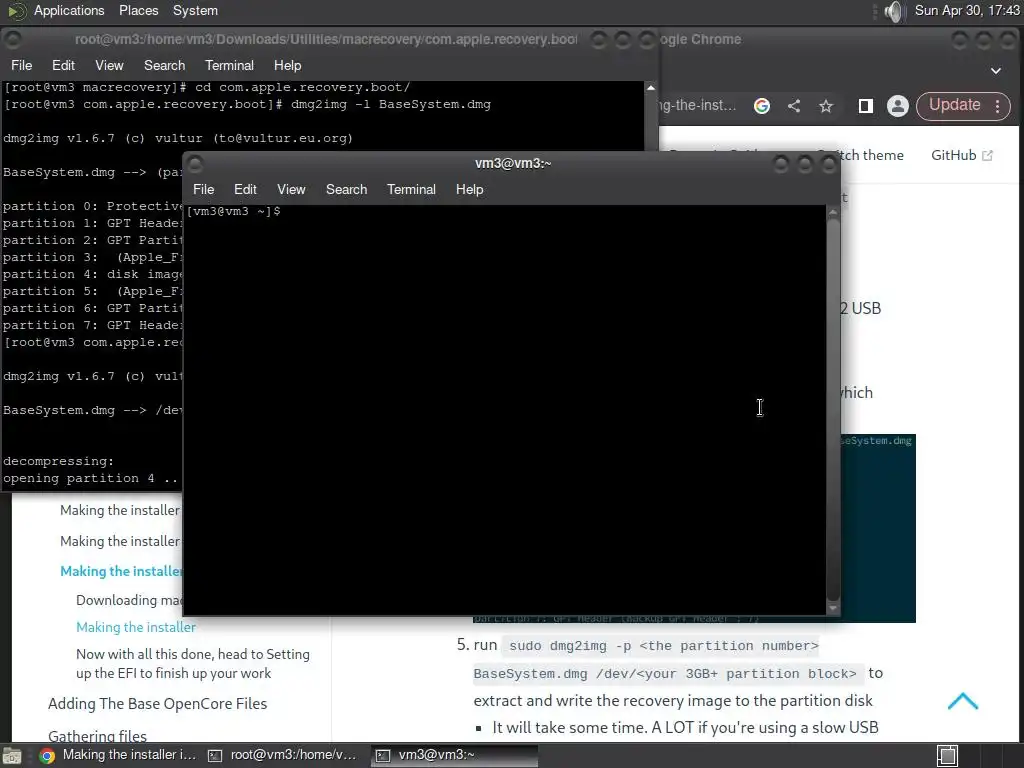Screen dimensions: 1024x768
Task: Click scrollbar down arrow in vm3@vm3 terminal
Action: 833,609
